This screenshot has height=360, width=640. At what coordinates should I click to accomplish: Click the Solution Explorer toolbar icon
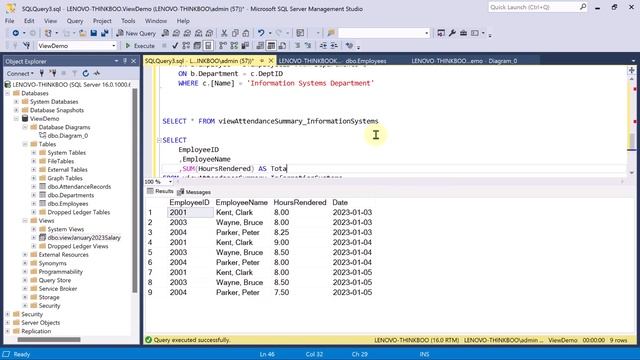click(441, 33)
